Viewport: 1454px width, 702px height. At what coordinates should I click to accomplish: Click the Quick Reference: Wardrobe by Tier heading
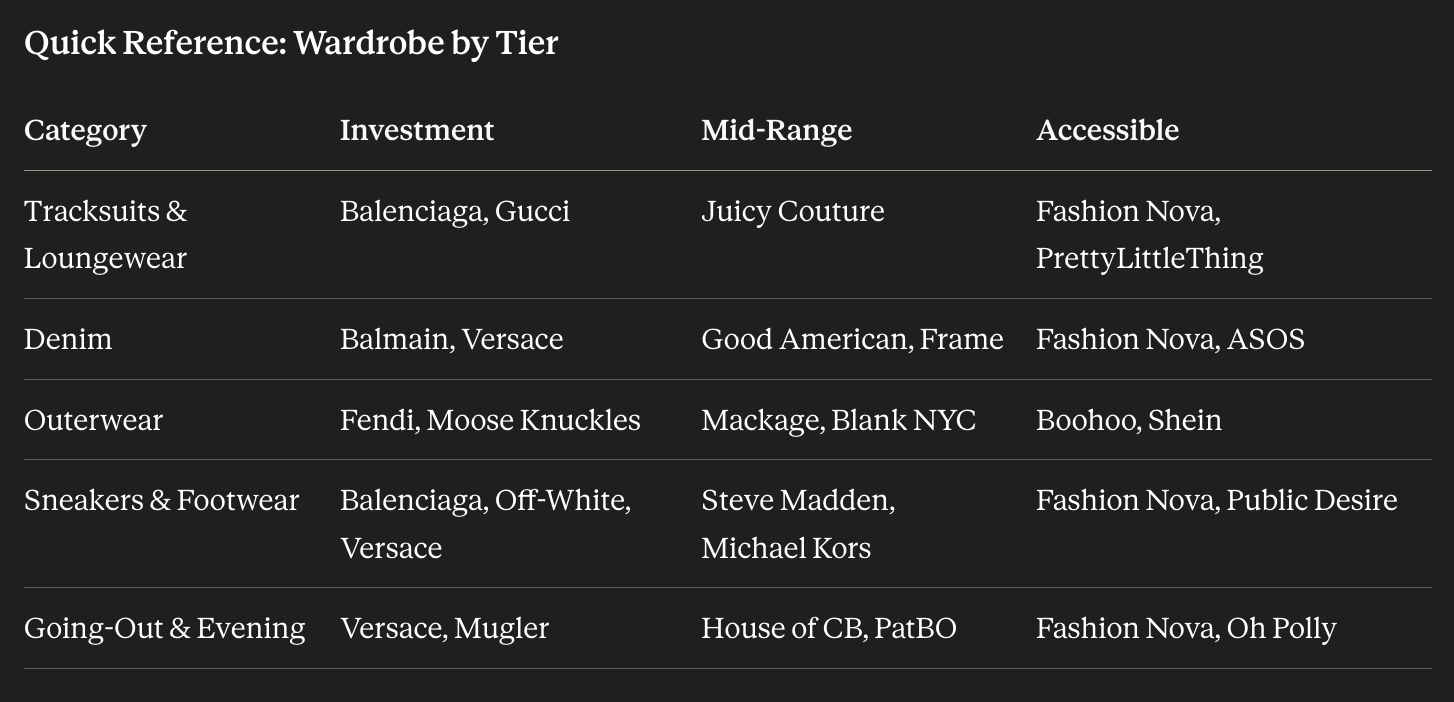click(x=291, y=43)
